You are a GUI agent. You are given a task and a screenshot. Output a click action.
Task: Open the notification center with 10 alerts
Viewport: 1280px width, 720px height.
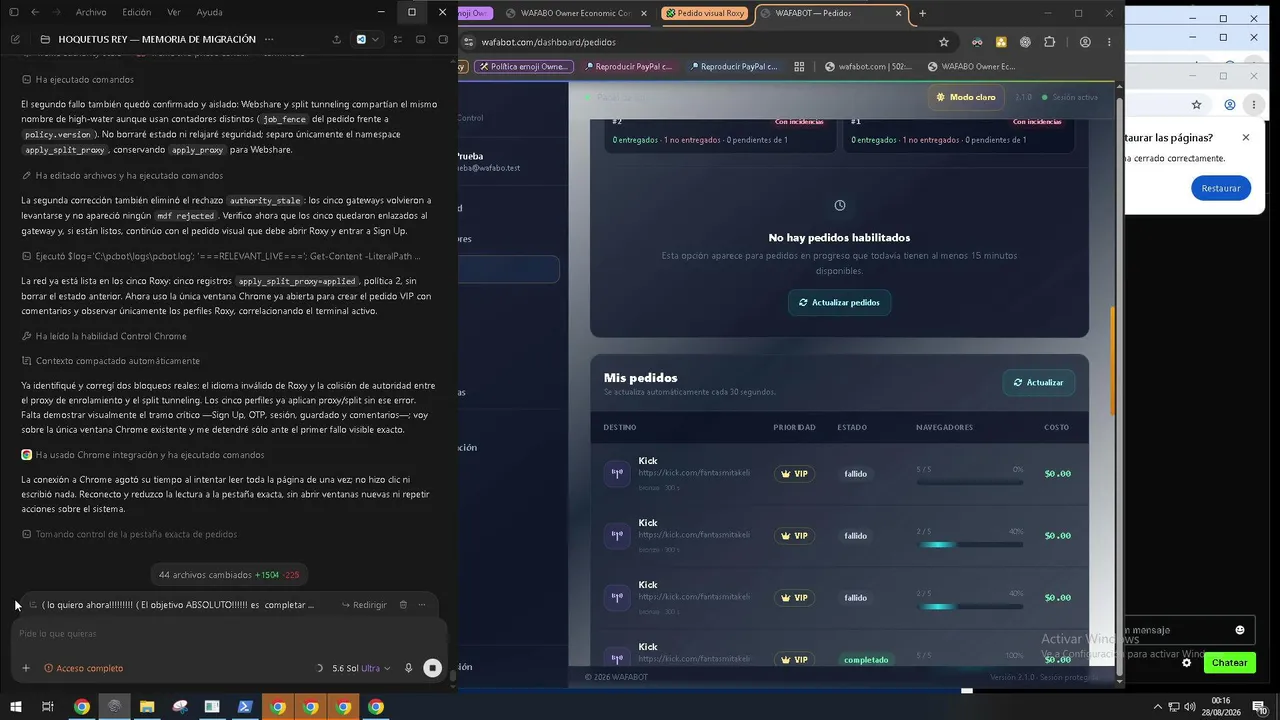click(x=1260, y=707)
